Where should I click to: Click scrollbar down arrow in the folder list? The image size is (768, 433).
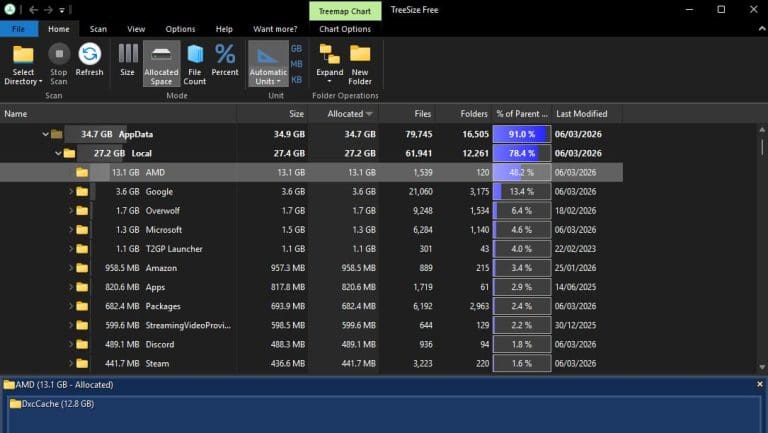[x=762, y=367]
